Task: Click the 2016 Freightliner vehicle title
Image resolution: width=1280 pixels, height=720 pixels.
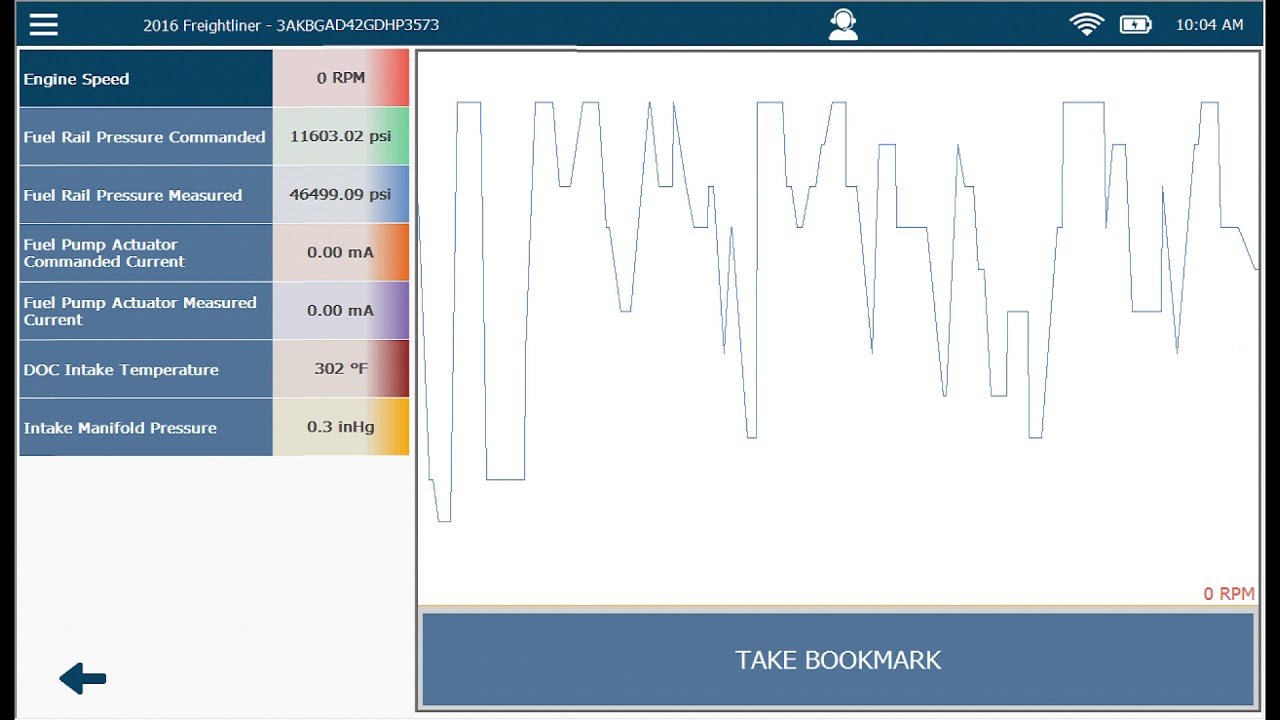Action: (x=291, y=25)
